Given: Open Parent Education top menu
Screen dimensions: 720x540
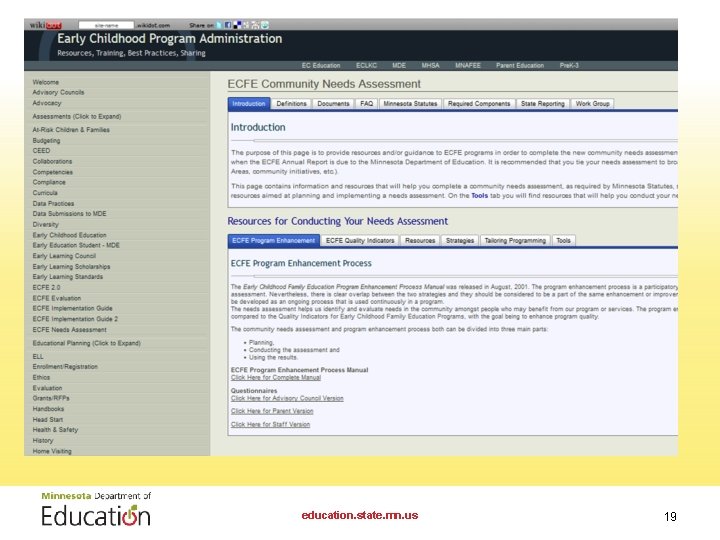Looking at the screenshot, I should 520,66.
